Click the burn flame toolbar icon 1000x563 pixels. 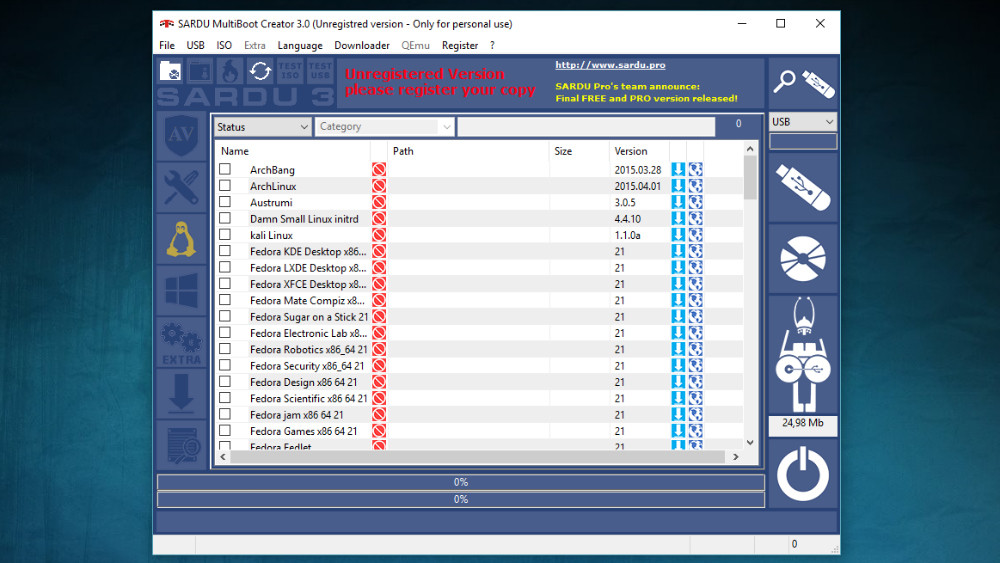[x=230, y=71]
